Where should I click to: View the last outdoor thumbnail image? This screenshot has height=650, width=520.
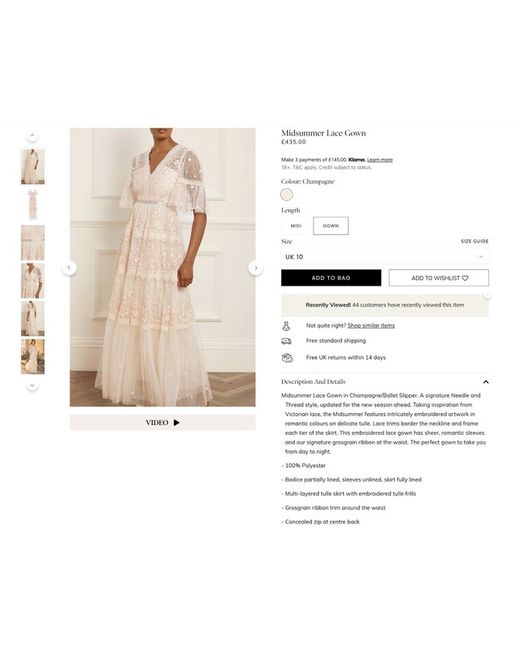(x=33, y=357)
